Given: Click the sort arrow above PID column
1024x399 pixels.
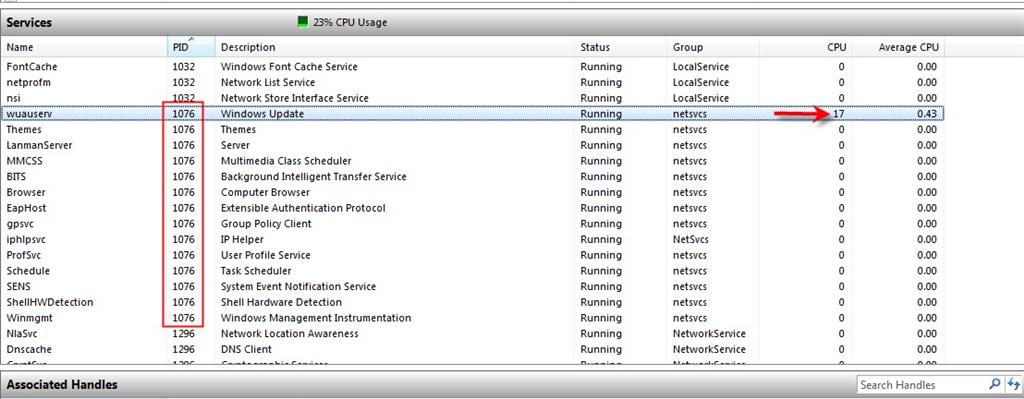Looking at the screenshot, I should tap(191, 40).
